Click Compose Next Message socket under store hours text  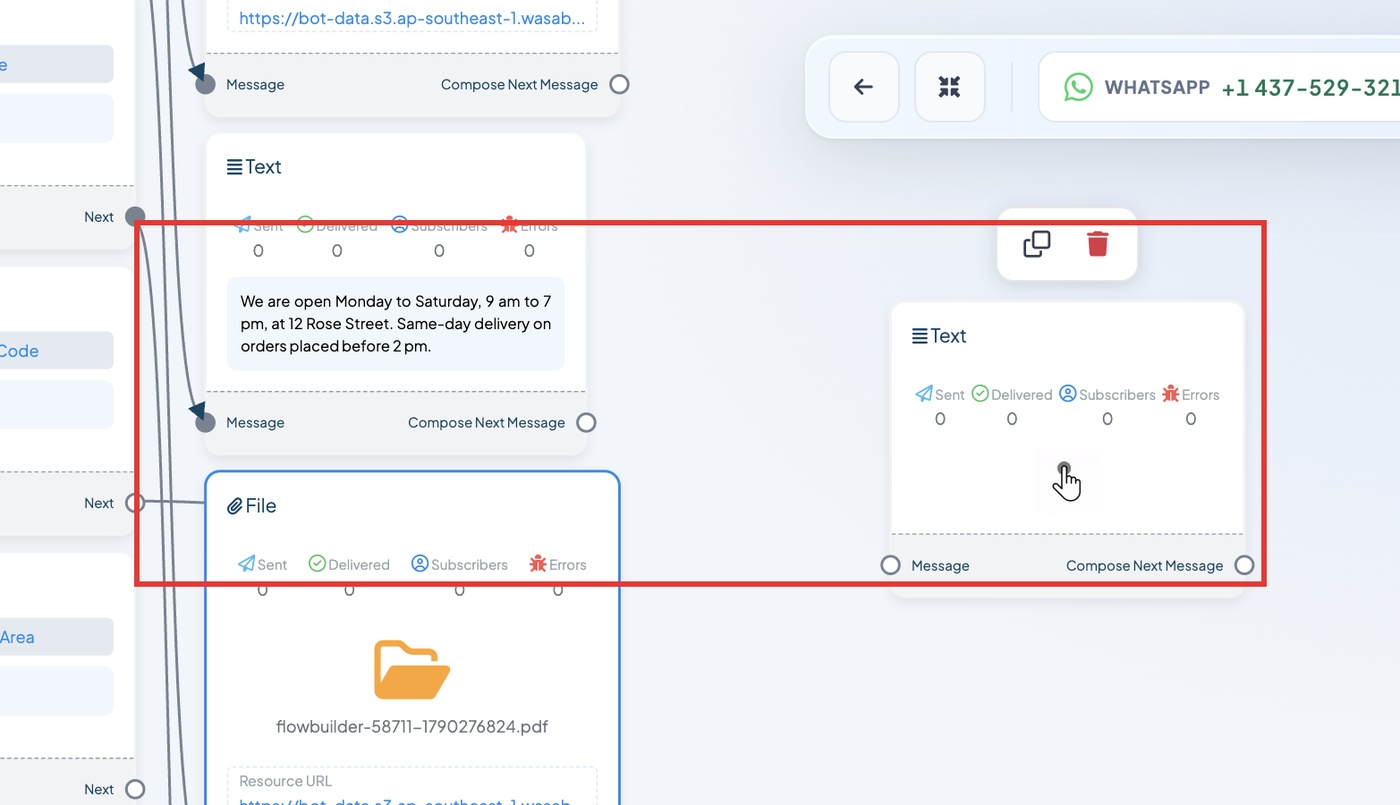coord(586,422)
